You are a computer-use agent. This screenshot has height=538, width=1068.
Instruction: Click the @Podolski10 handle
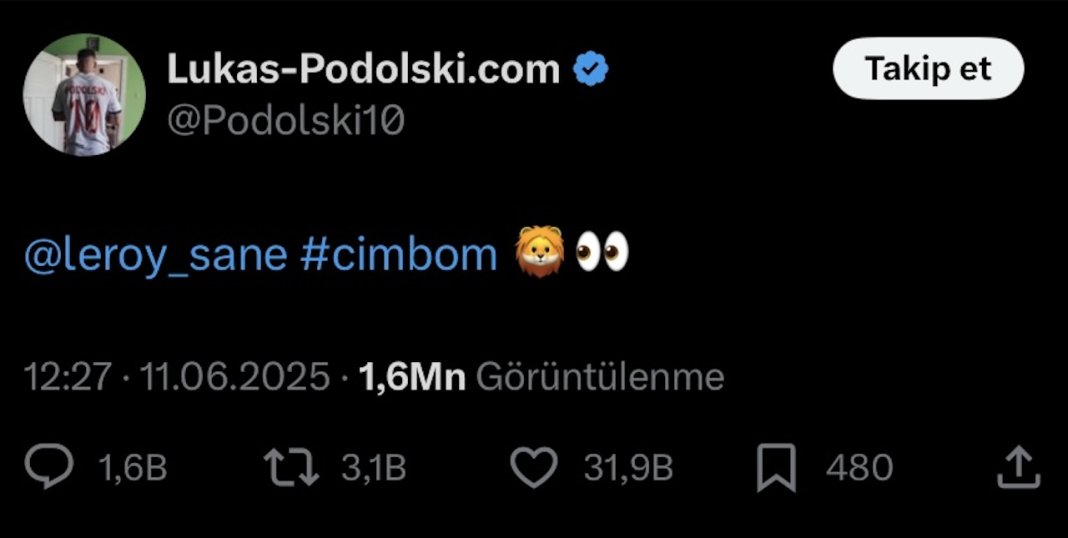click(x=285, y=120)
